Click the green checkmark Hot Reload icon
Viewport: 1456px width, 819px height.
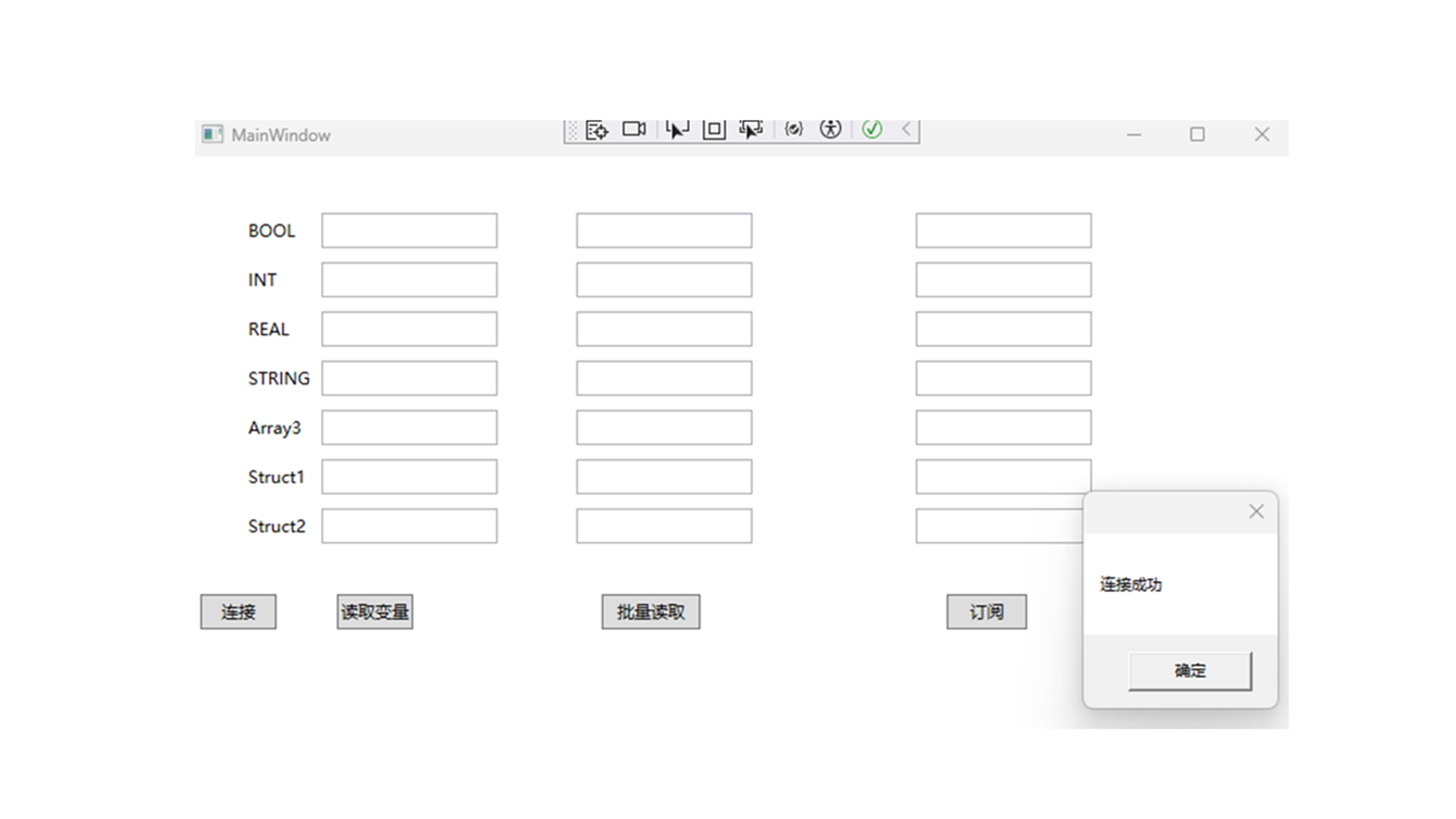point(872,129)
